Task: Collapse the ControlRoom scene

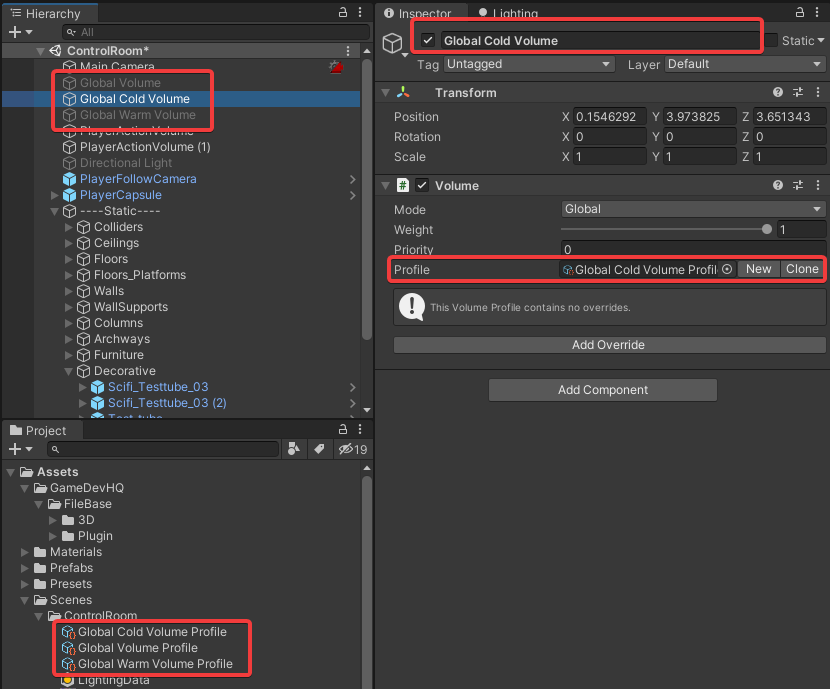Action: pyautogui.click(x=40, y=51)
